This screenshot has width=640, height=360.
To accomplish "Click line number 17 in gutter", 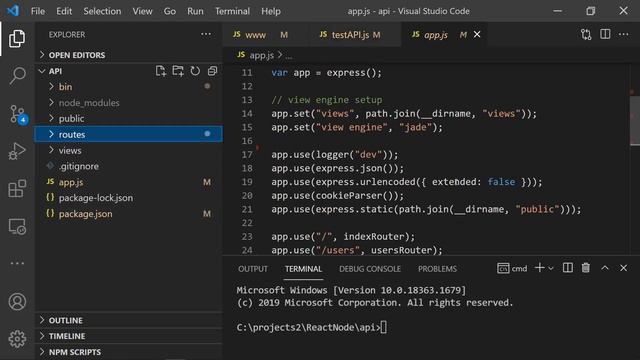I will [x=247, y=155].
